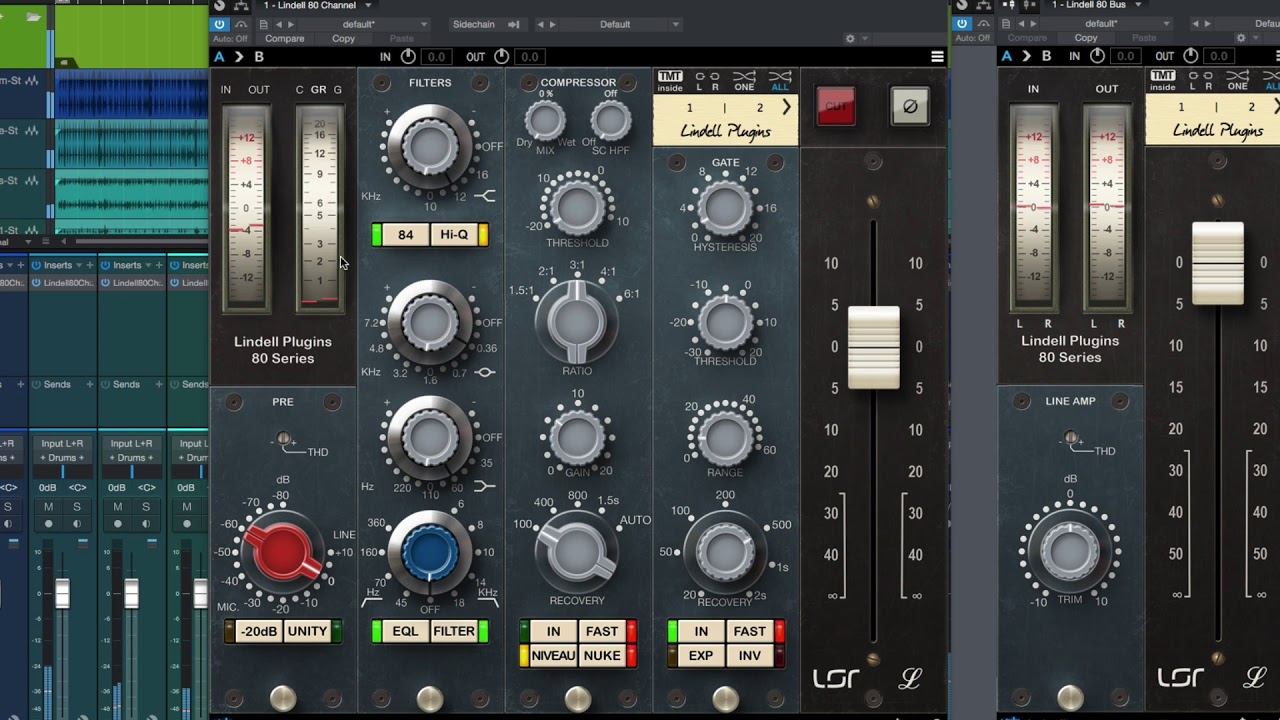Click the next channel arrow on Lindell scribble strip

(786, 108)
